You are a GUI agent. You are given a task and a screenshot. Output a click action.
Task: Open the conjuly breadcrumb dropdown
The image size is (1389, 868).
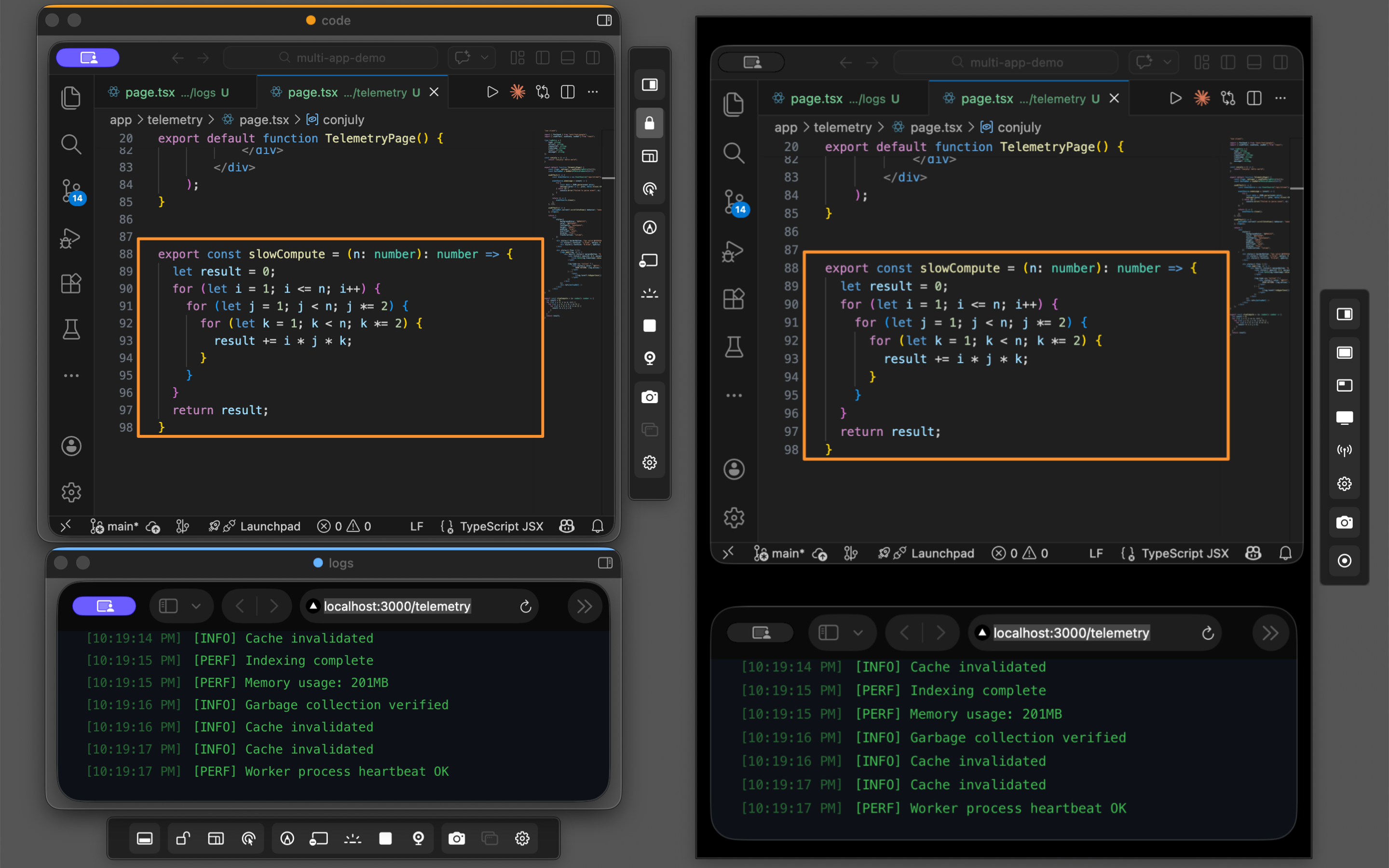[342, 120]
